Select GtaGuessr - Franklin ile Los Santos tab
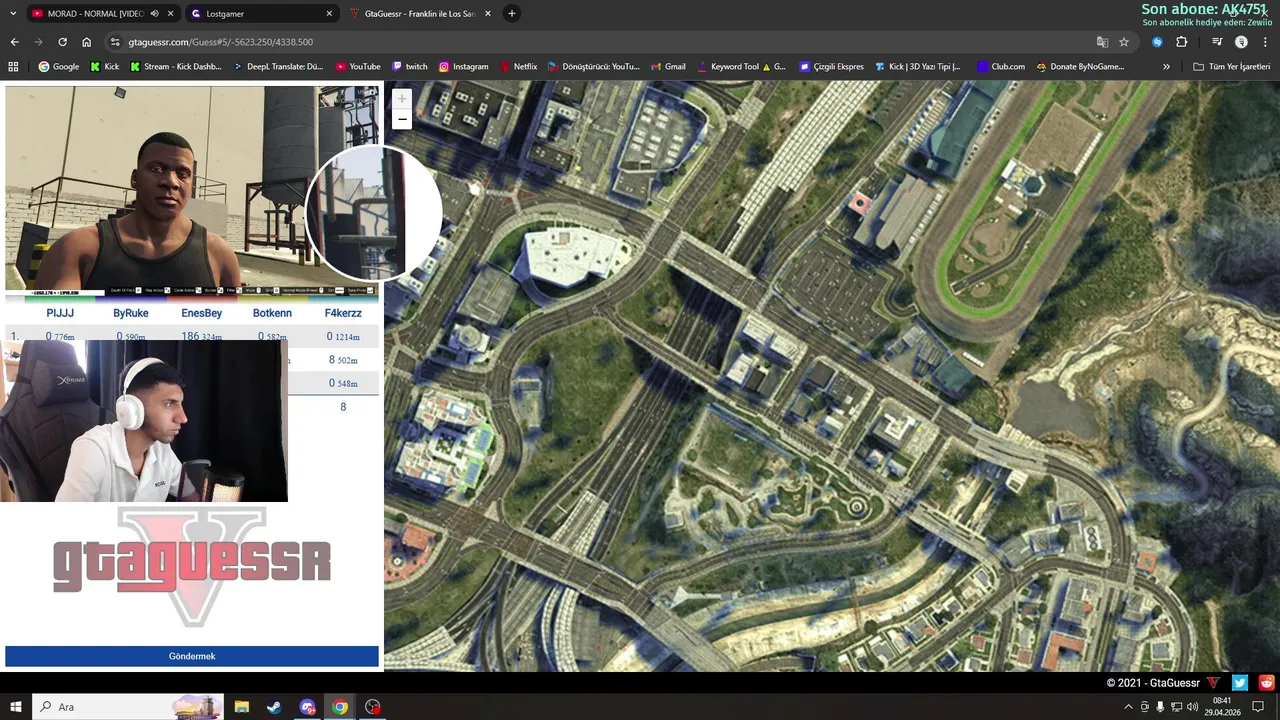1280x720 pixels. pos(419,14)
